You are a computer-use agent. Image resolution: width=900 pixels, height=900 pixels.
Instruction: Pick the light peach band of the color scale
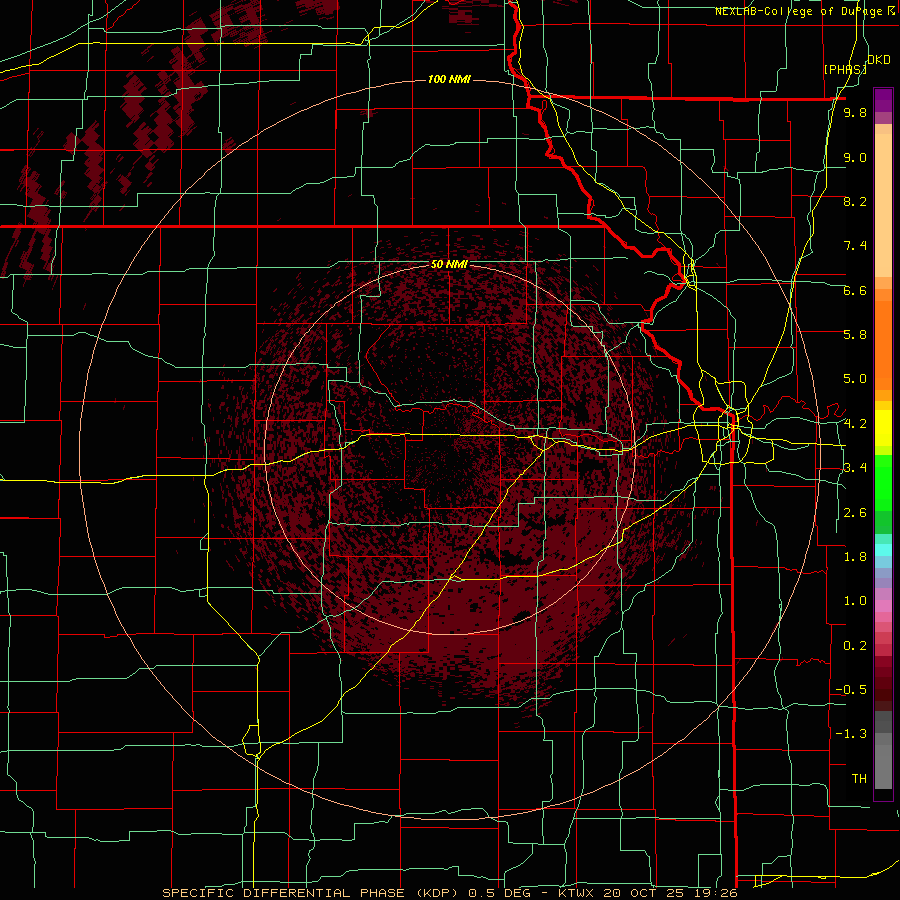tap(883, 205)
